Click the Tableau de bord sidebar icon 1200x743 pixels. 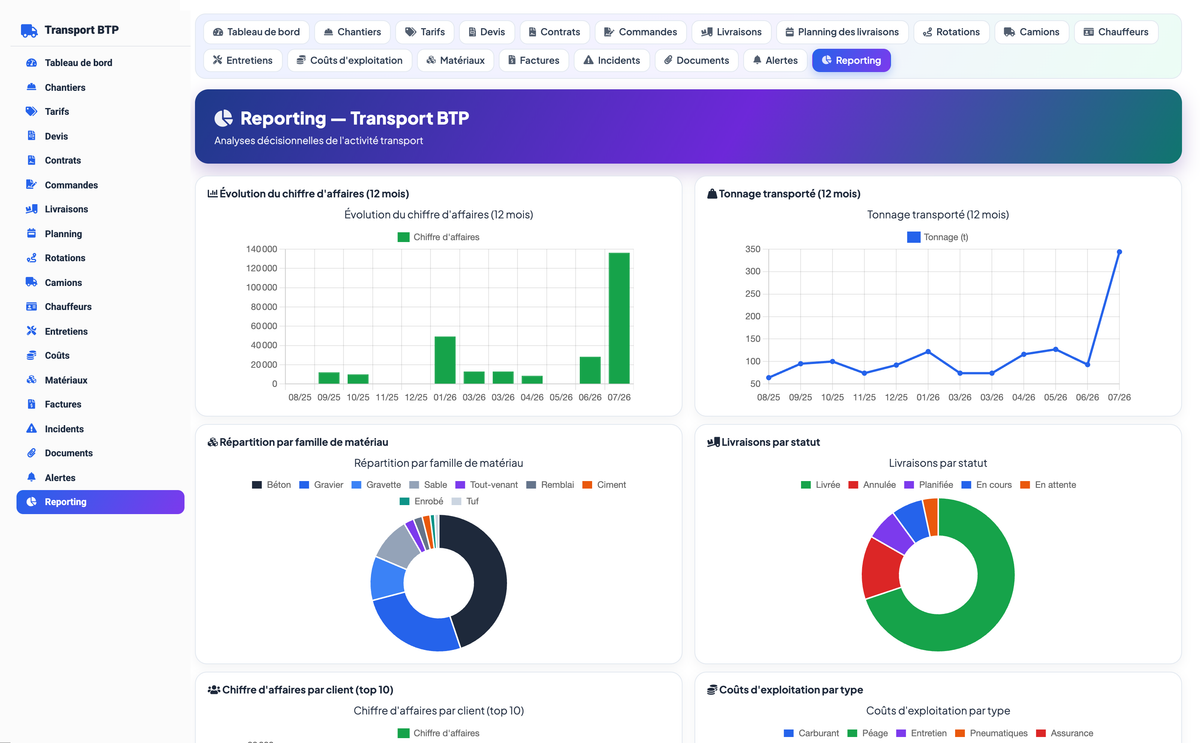pyautogui.click(x=31, y=63)
